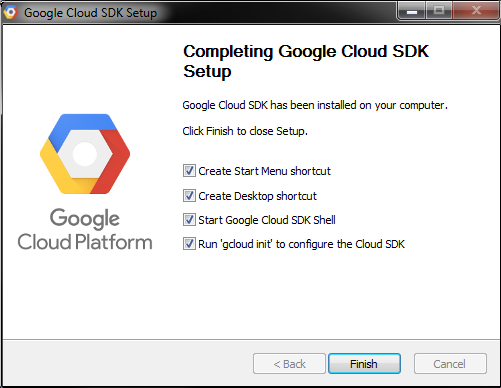Click the 'Click Finish to close Setup.' text

tap(245, 131)
